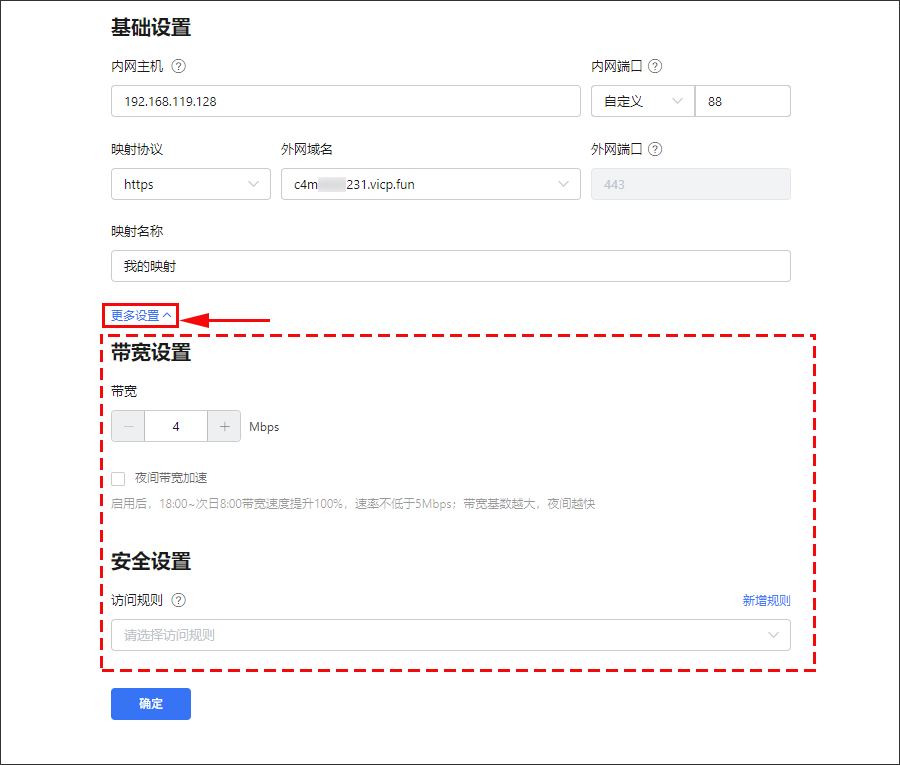The height and width of the screenshot is (765, 900).
Task: Open the 请选择访问规则 dropdown
Action: point(450,635)
